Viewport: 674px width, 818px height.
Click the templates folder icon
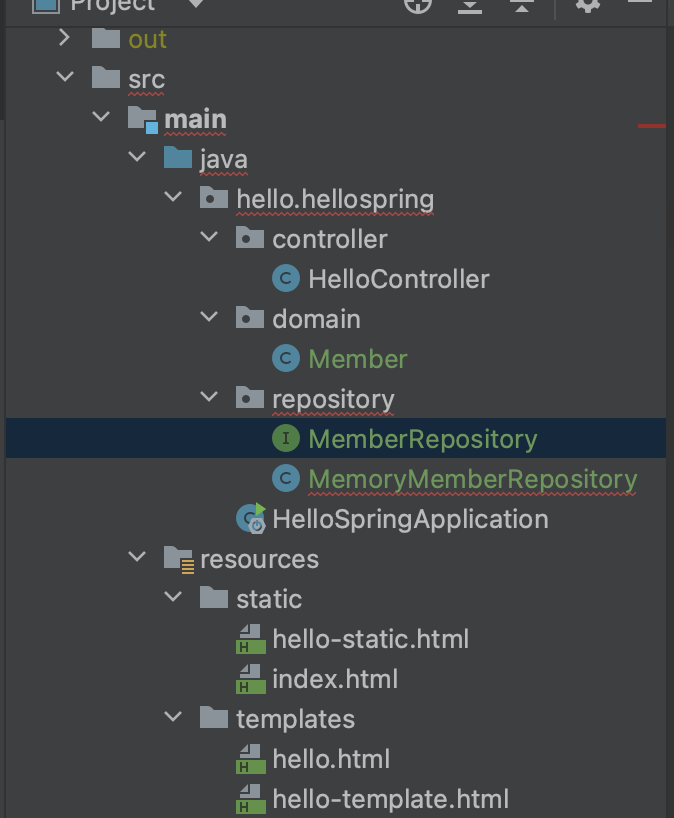pyautogui.click(x=214, y=717)
